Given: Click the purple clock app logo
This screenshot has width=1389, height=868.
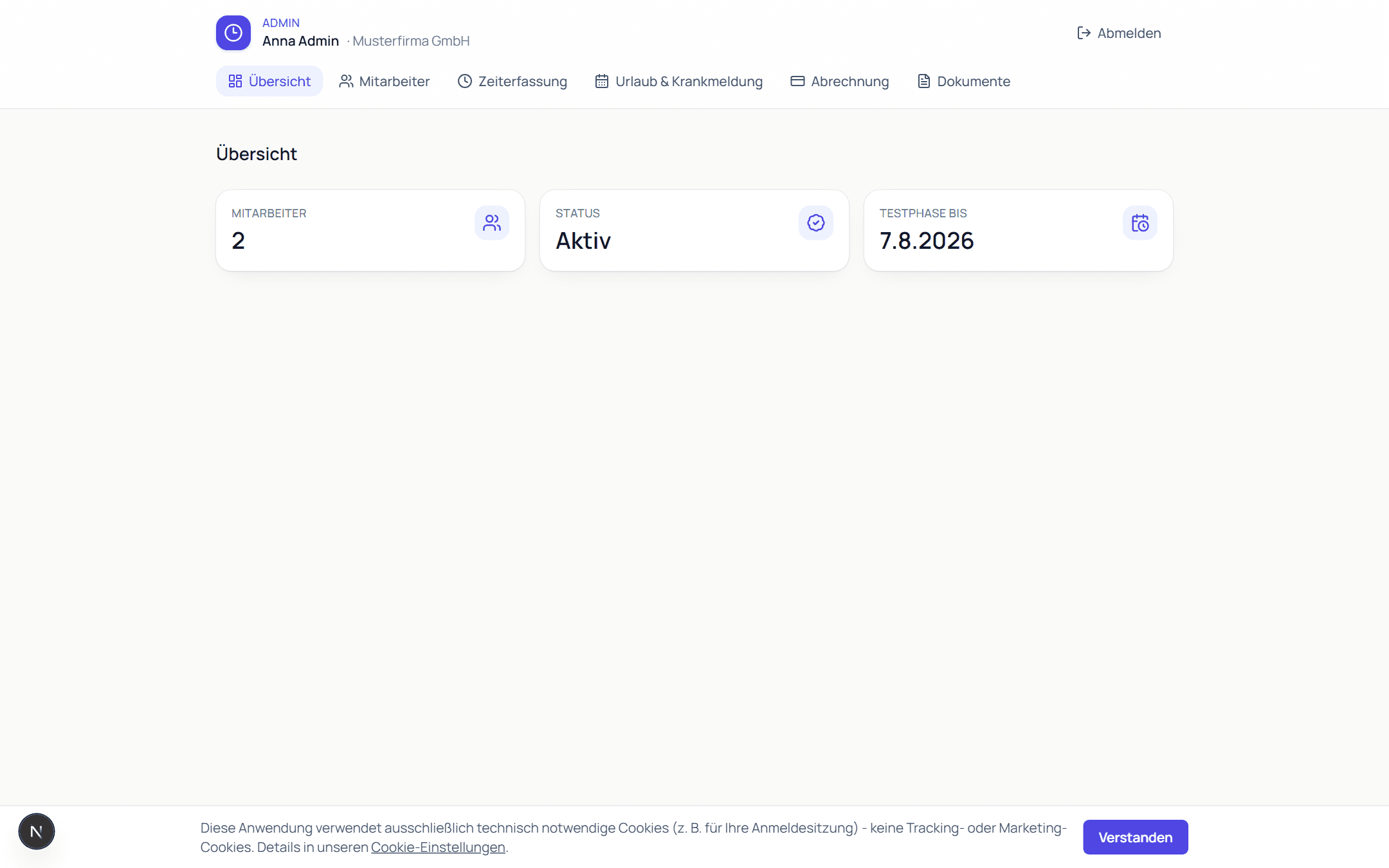Looking at the screenshot, I should (x=233, y=33).
